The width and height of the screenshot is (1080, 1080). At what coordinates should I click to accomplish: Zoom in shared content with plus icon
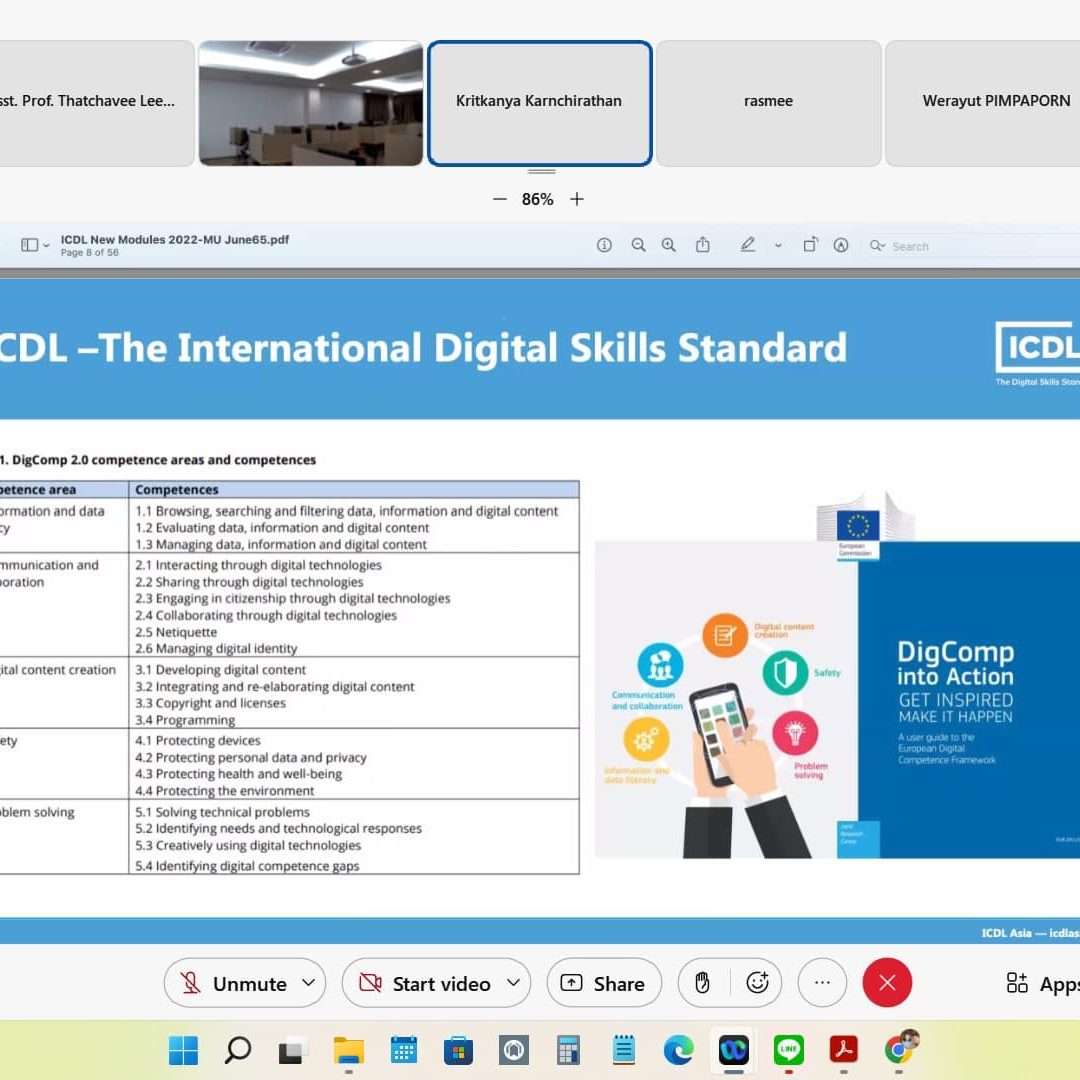point(577,199)
